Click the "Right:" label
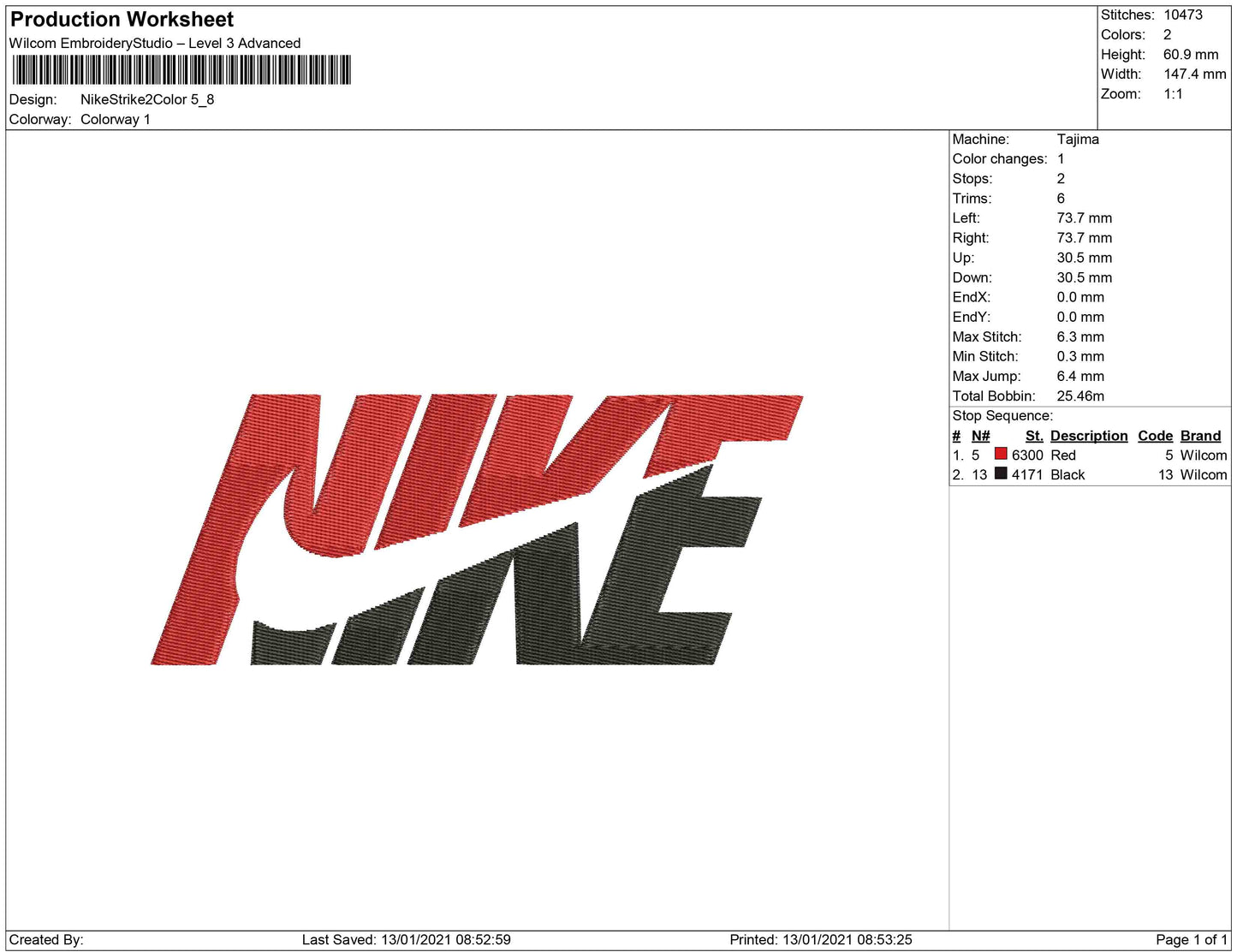This screenshot has height=952, width=1237. [971, 237]
